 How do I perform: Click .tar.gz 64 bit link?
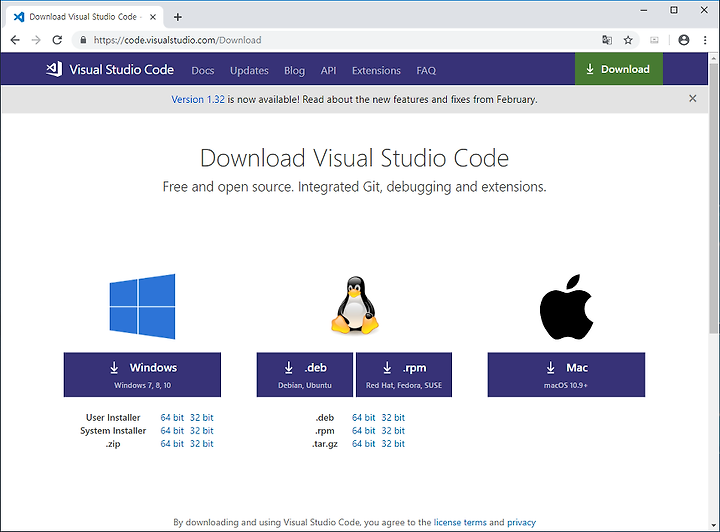click(363, 443)
